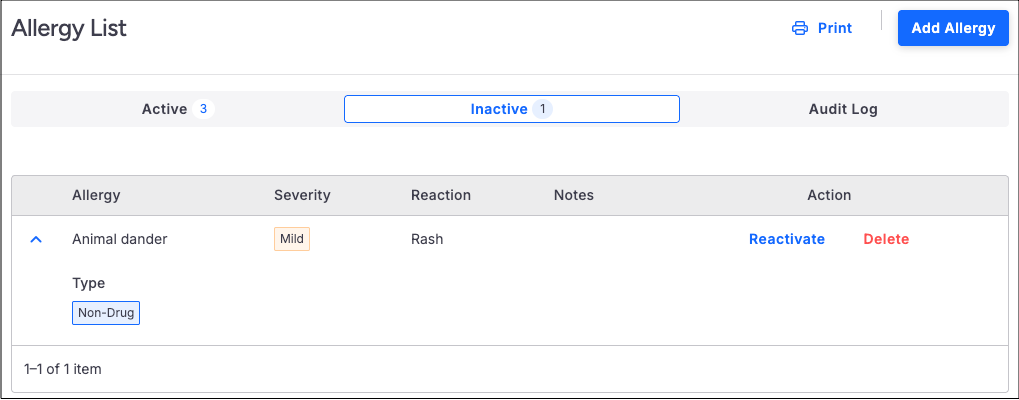Collapse the Animal dander row chevron
This screenshot has width=1019, height=400.
click(x=36, y=240)
